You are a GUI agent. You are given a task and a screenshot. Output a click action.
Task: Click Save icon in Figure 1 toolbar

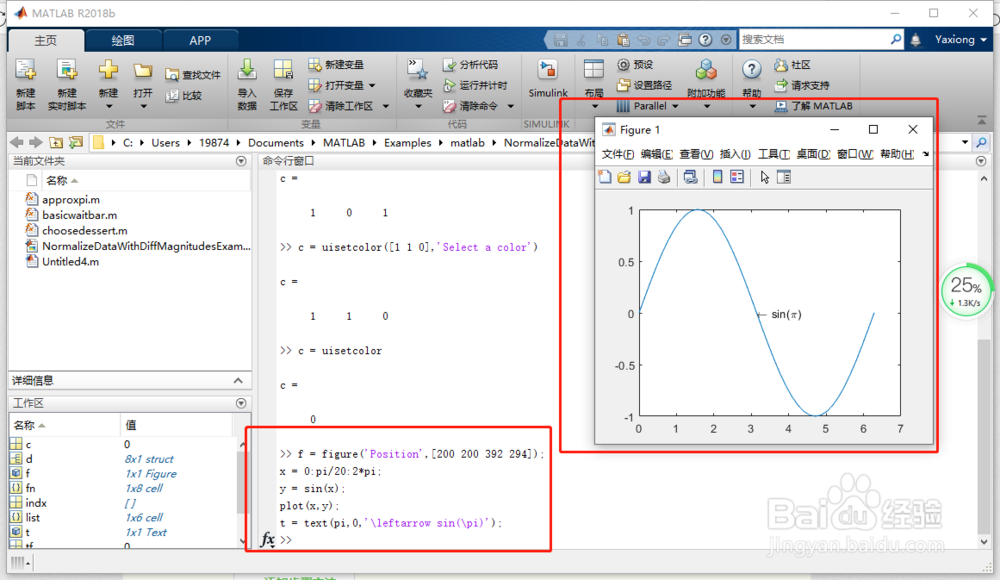tap(644, 177)
